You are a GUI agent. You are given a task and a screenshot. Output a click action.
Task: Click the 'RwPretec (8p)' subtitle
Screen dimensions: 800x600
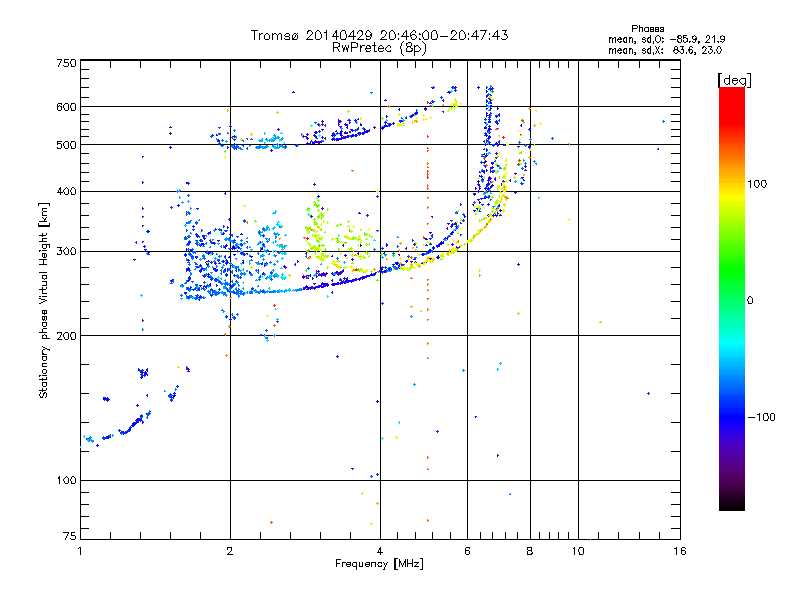(x=379, y=48)
